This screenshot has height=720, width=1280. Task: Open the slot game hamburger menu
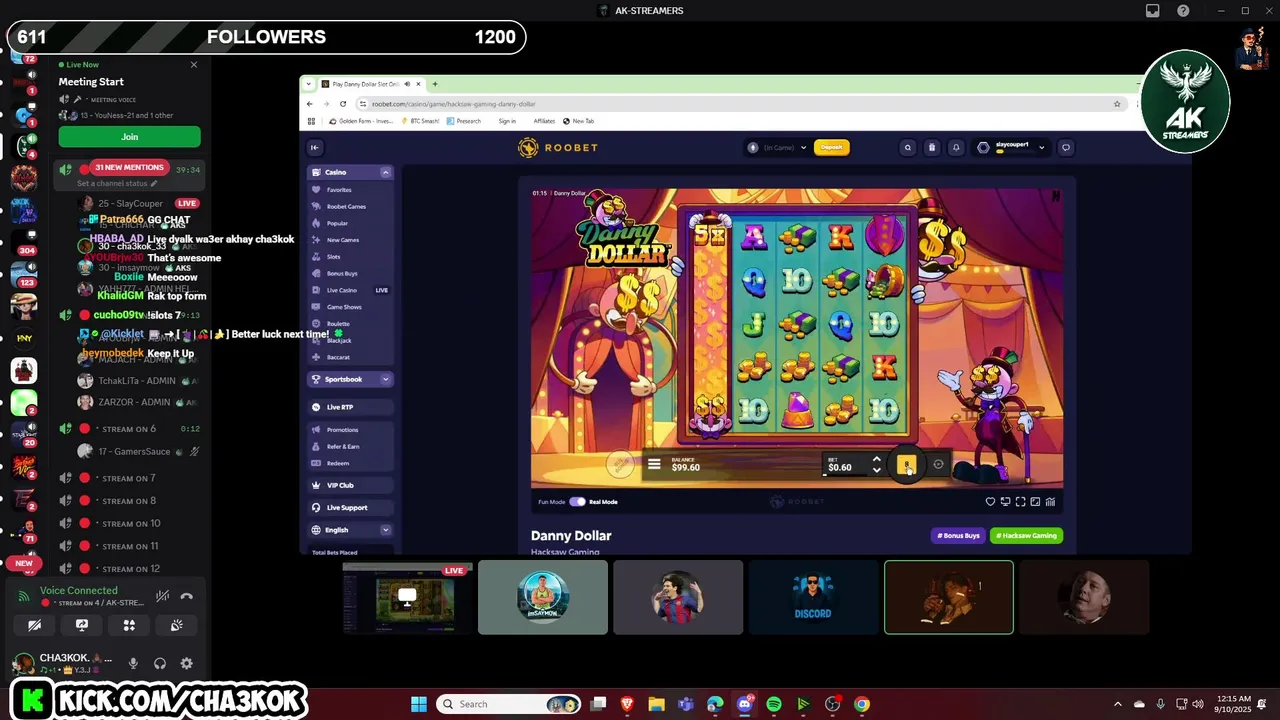pos(654,464)
